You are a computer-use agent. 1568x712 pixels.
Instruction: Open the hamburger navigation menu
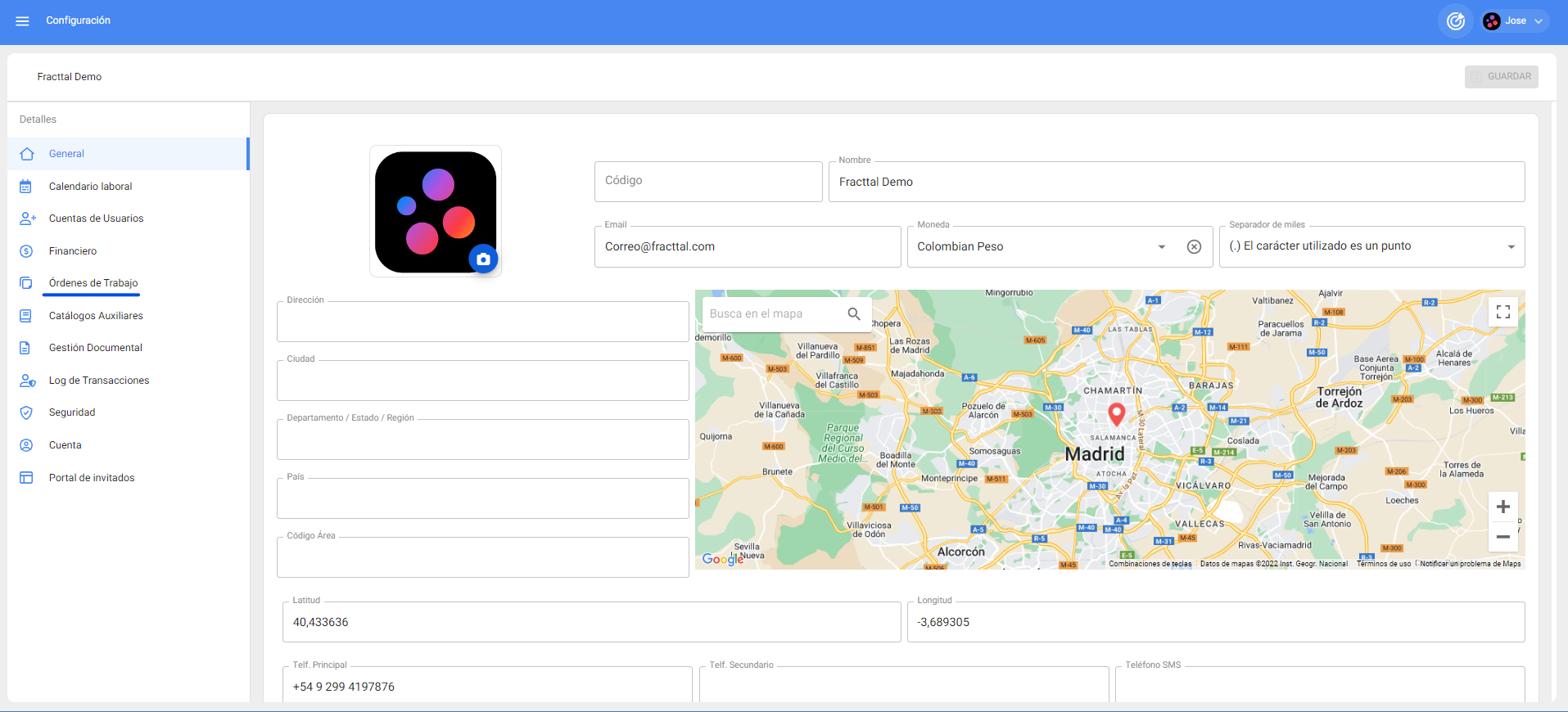[x=22, y=21]
